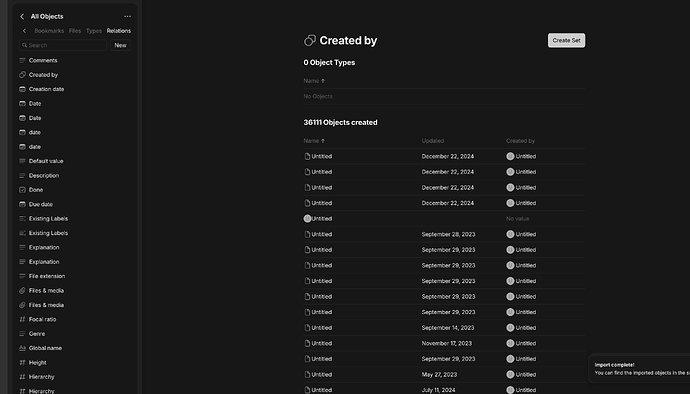This screenshot has height=394, width=690.
Task: Click the Focal ratio number icon
Action: tap(22, 319)
